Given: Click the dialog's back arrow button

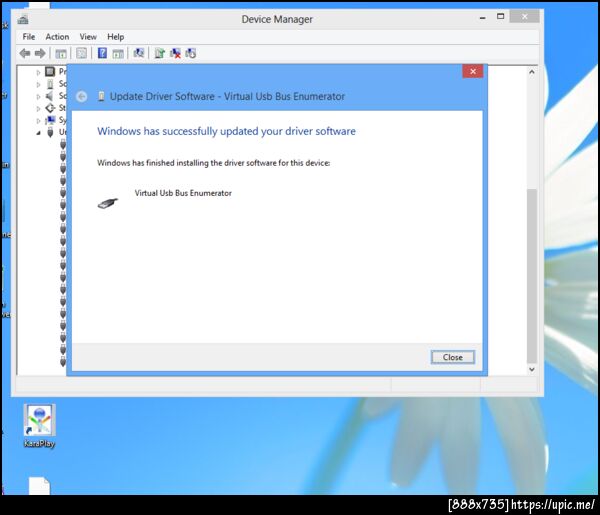Looking at the screenshot, I should point(81,96).
